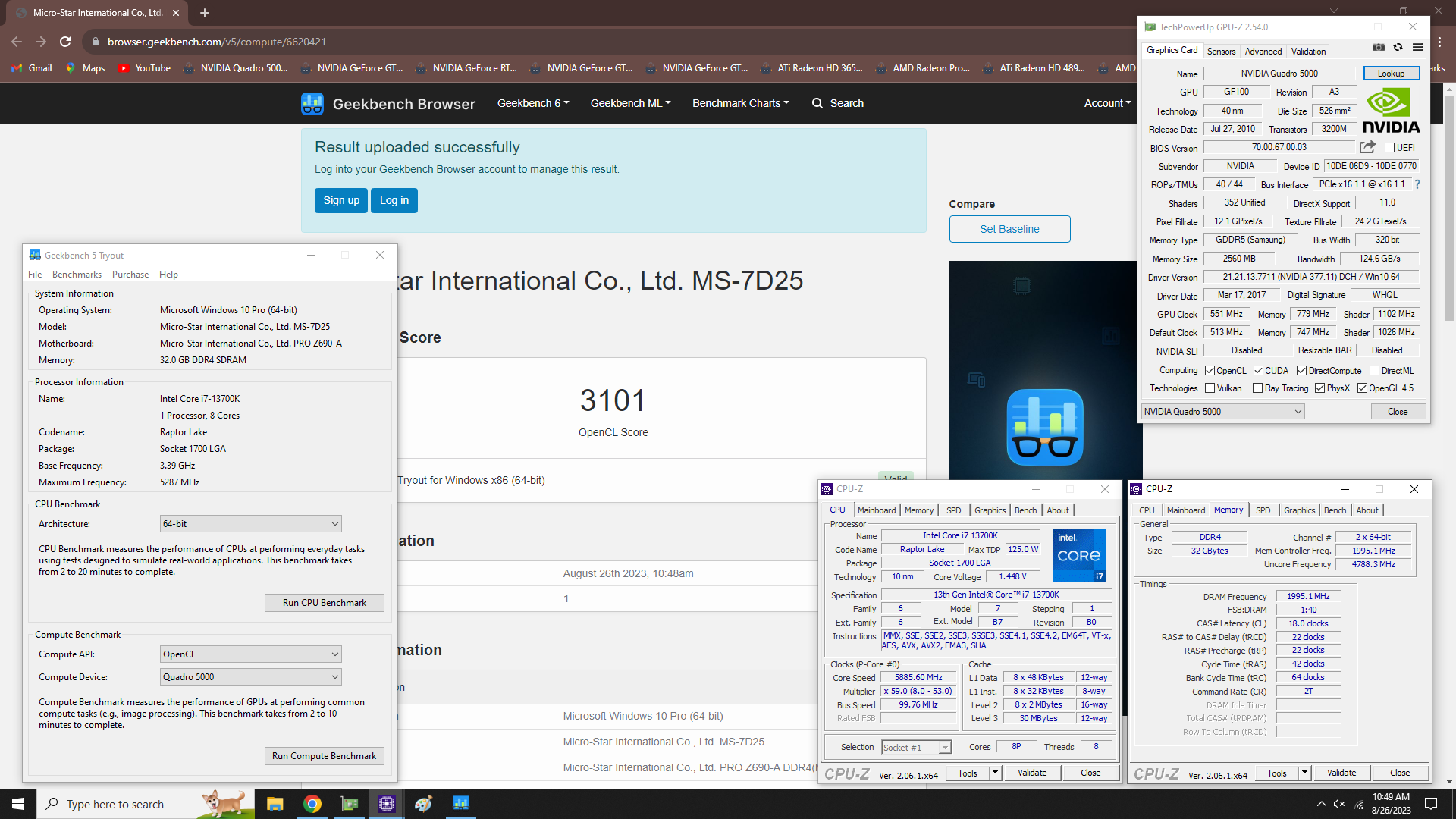Toggle the OpenCL checkbox in GPU-Z
Viewport: 1456px width, 819px height.
[1210, 371]
